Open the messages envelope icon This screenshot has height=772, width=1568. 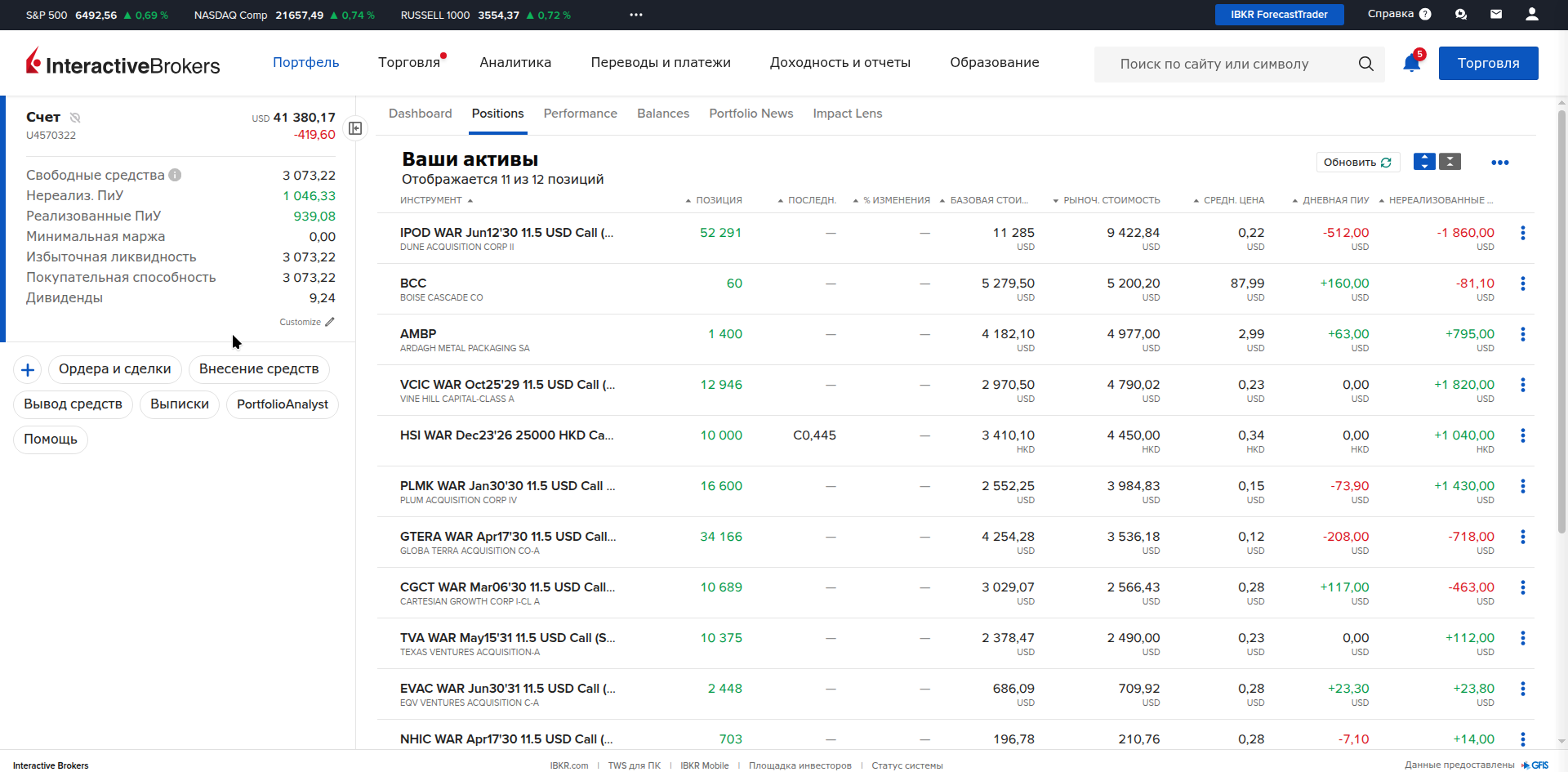click(x=1496, y=14)
